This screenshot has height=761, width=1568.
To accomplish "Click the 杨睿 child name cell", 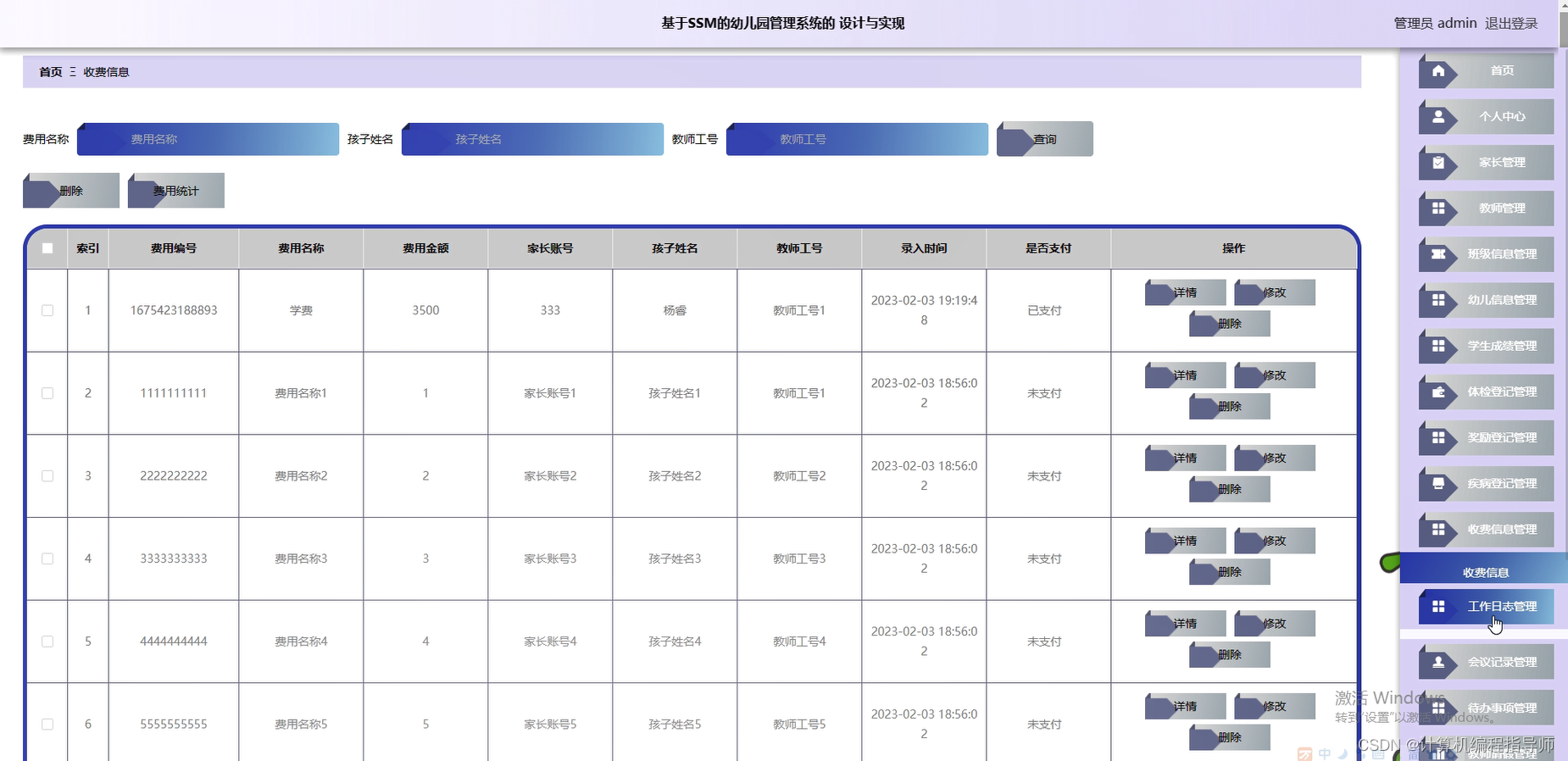I will [675, 311].
